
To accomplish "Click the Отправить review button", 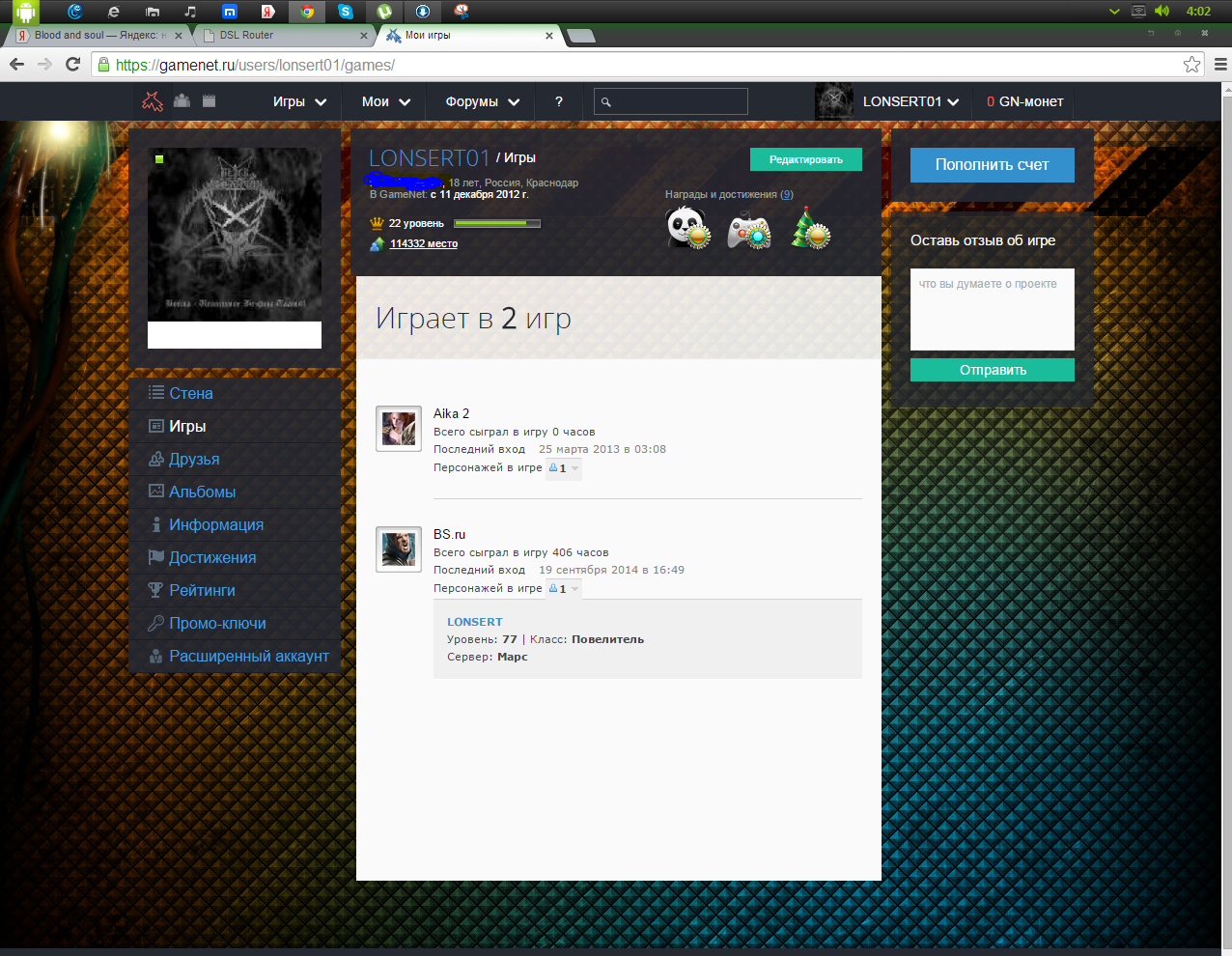I will click(992, 370).
